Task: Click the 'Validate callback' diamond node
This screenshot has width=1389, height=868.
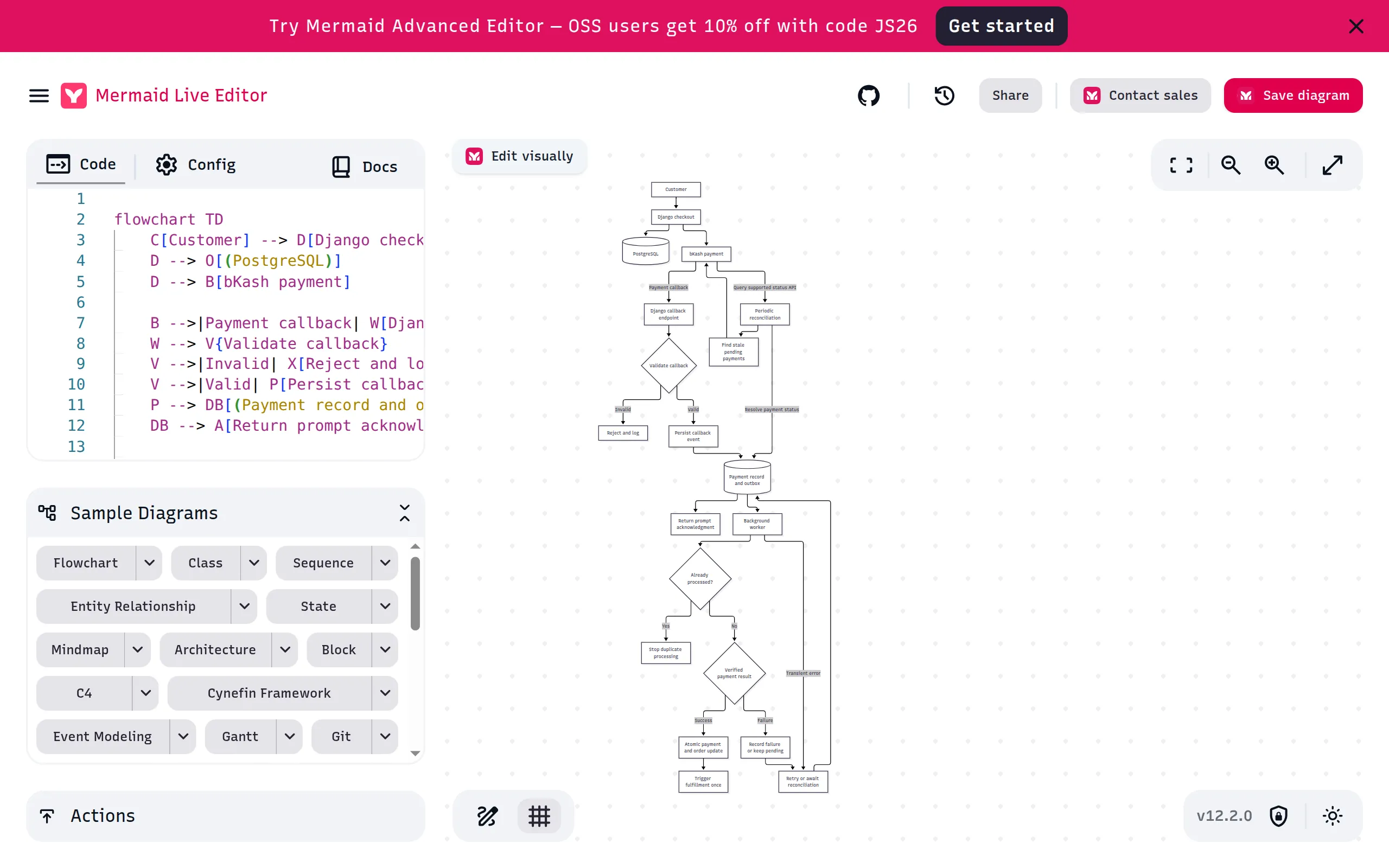Action: point(668,366)
